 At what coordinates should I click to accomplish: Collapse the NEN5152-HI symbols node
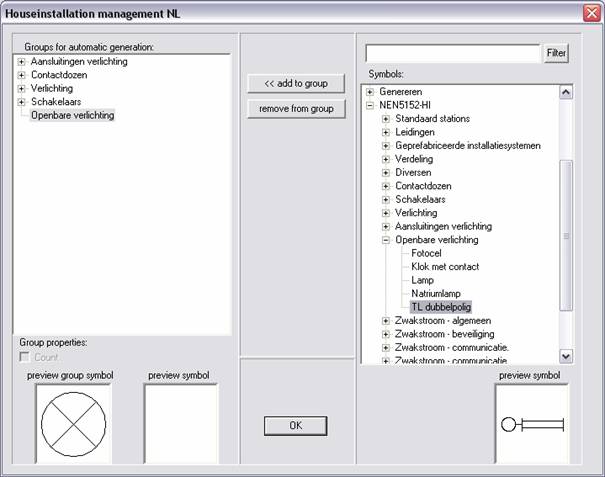[x=370, y=105]
